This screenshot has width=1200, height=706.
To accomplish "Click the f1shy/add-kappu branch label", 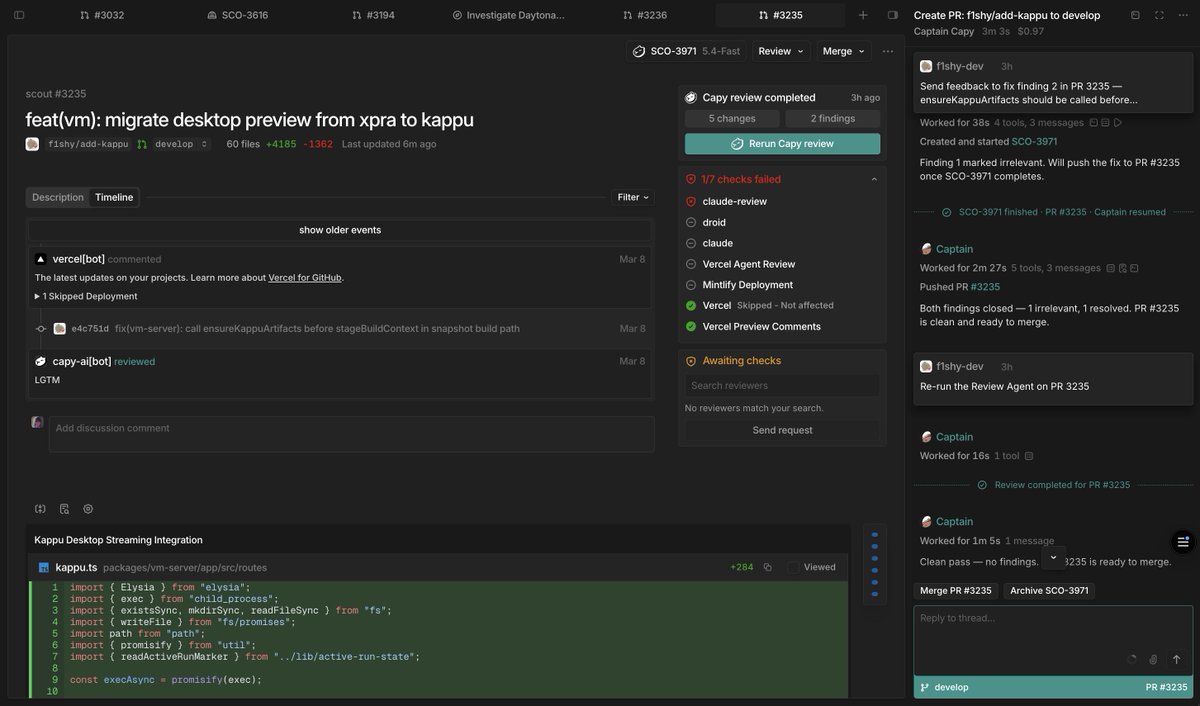I will 88,144.
